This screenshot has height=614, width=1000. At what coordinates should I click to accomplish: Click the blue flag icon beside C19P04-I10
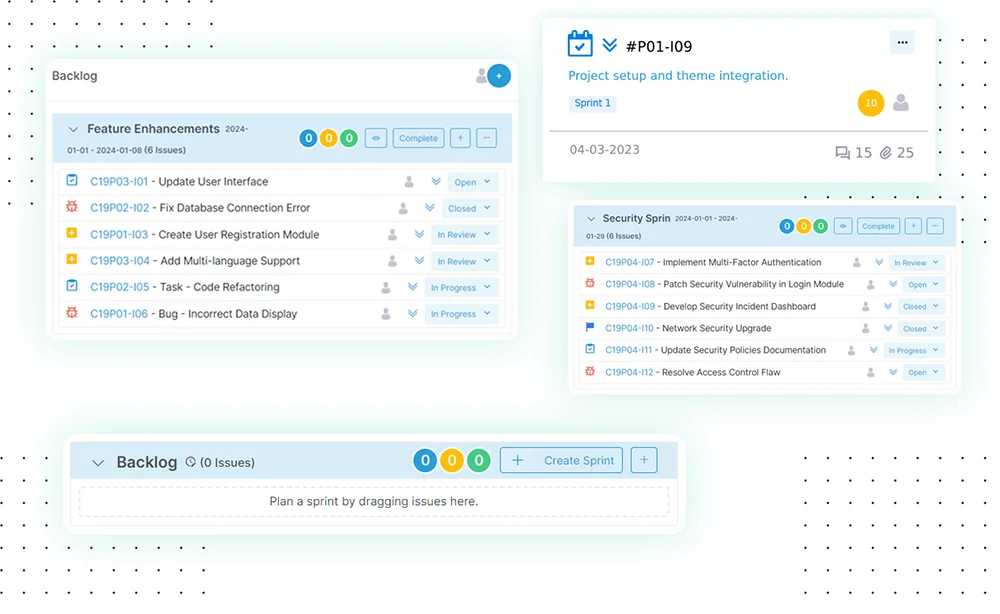pyautogui.click(x=590, y=328)
